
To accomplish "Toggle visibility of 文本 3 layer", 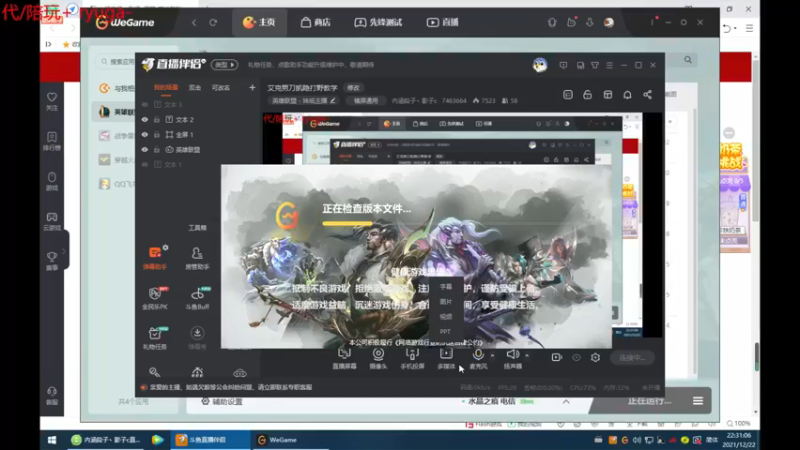I will (145, 105).
